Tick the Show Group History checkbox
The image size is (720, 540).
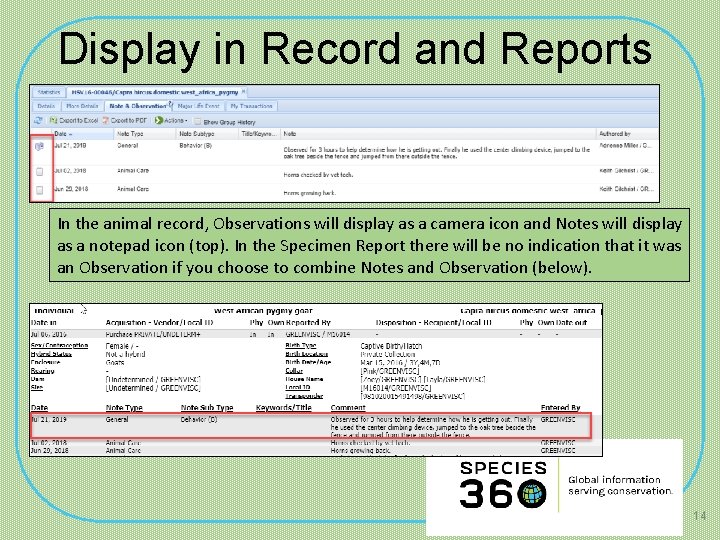tap(197, 122)
